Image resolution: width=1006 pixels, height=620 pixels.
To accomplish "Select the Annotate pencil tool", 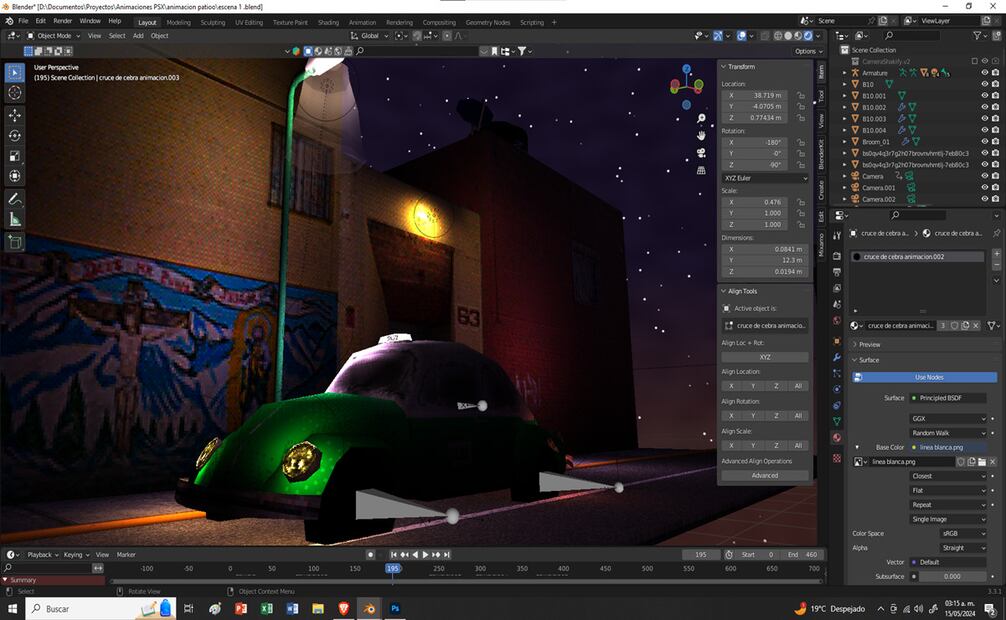I will [x=15, y=198].
